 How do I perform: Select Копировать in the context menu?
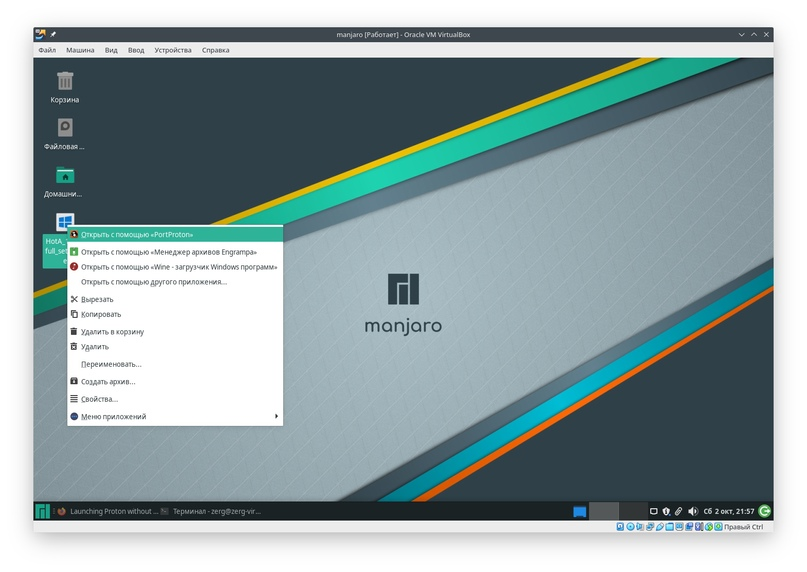click(x=175, y=314)
